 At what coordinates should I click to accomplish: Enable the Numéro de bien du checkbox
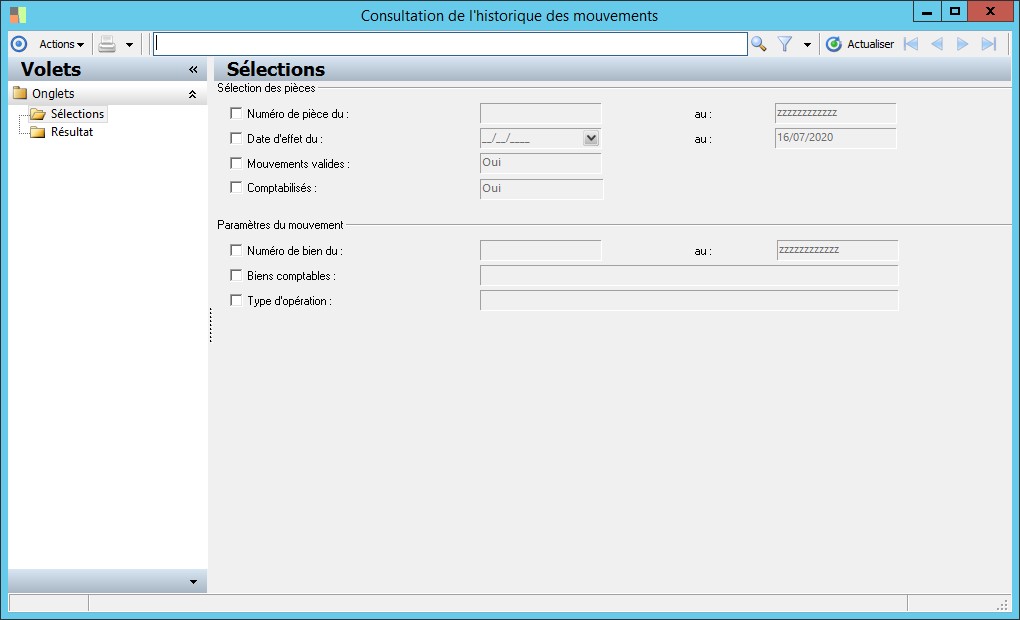[236, 250]
